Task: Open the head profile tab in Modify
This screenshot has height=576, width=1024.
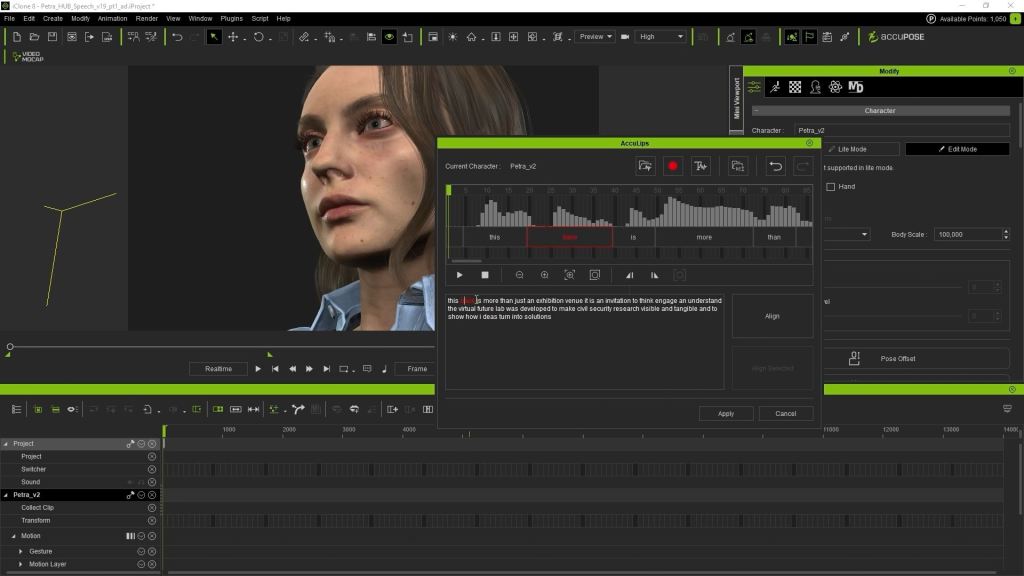Action: [x=815, y=87]
